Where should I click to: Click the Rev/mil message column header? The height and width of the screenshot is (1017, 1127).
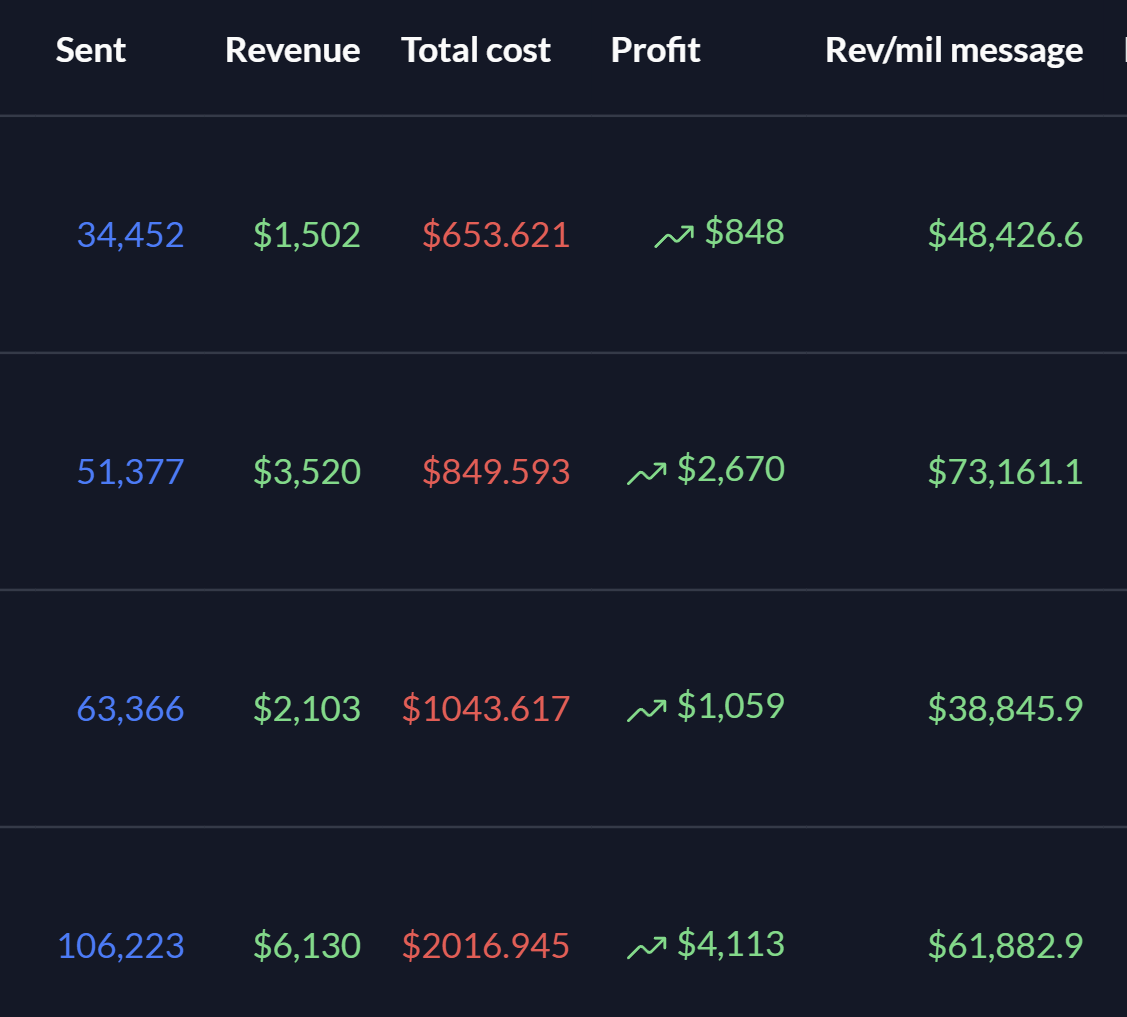(954, 50)
